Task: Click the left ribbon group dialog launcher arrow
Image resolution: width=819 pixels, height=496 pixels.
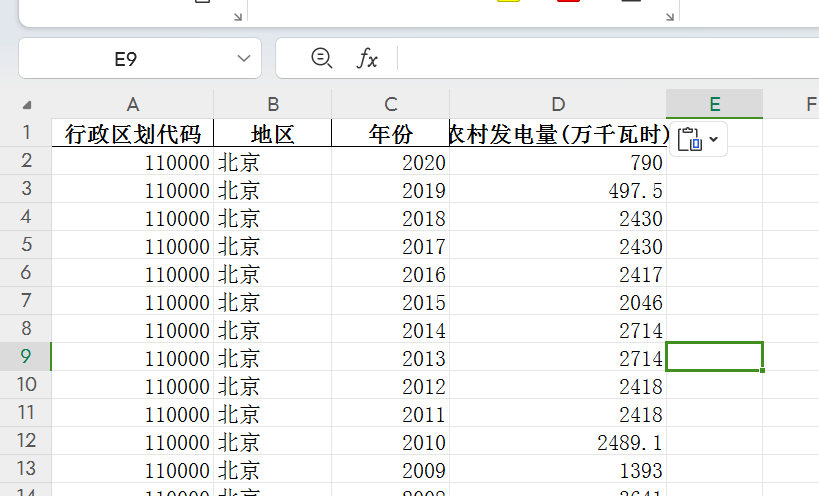Action: [x=238, y=17]
